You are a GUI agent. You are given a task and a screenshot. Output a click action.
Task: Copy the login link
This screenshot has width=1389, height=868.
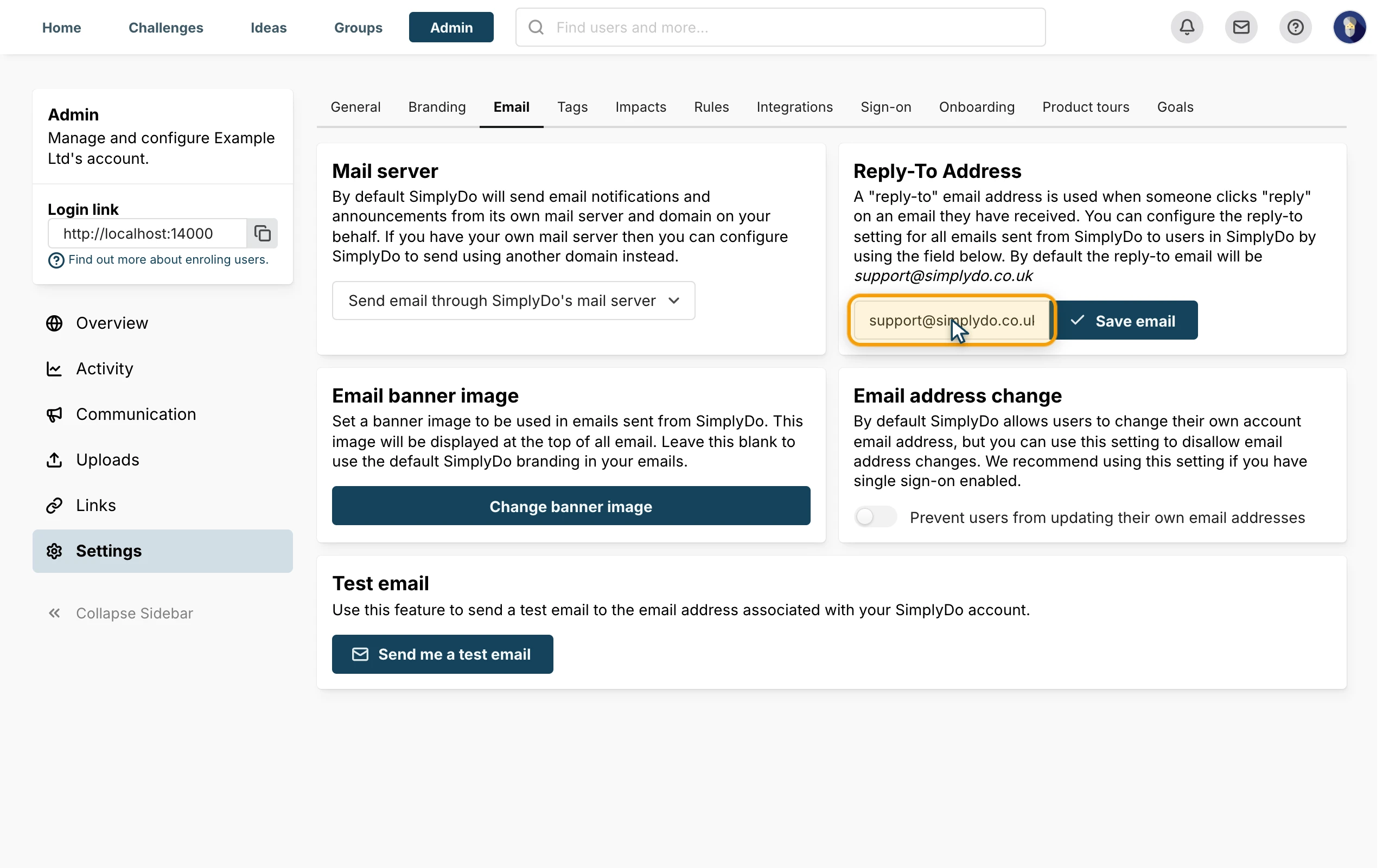pos(262,233)
